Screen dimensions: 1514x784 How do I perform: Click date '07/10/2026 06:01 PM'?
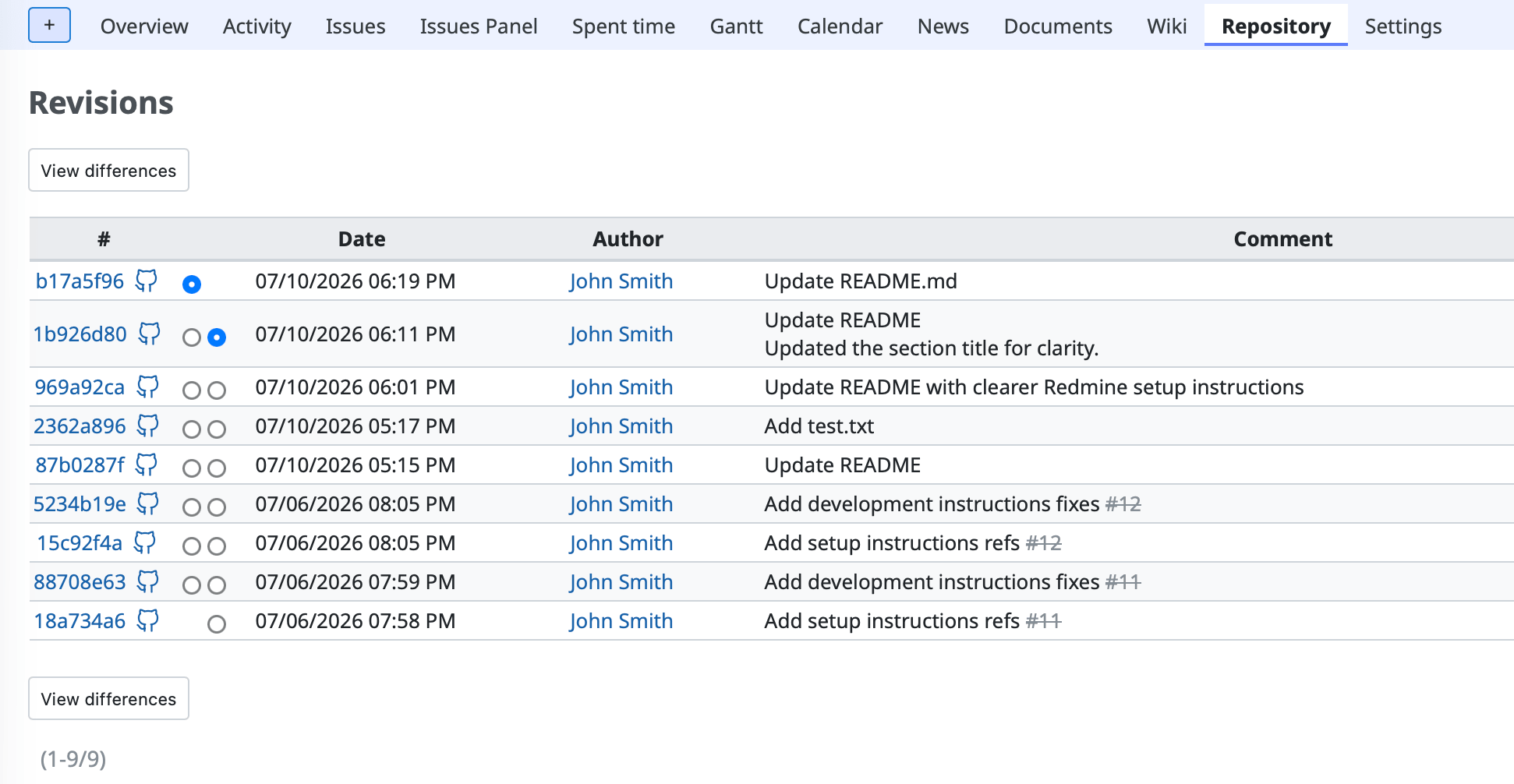(x=356, y=387)
